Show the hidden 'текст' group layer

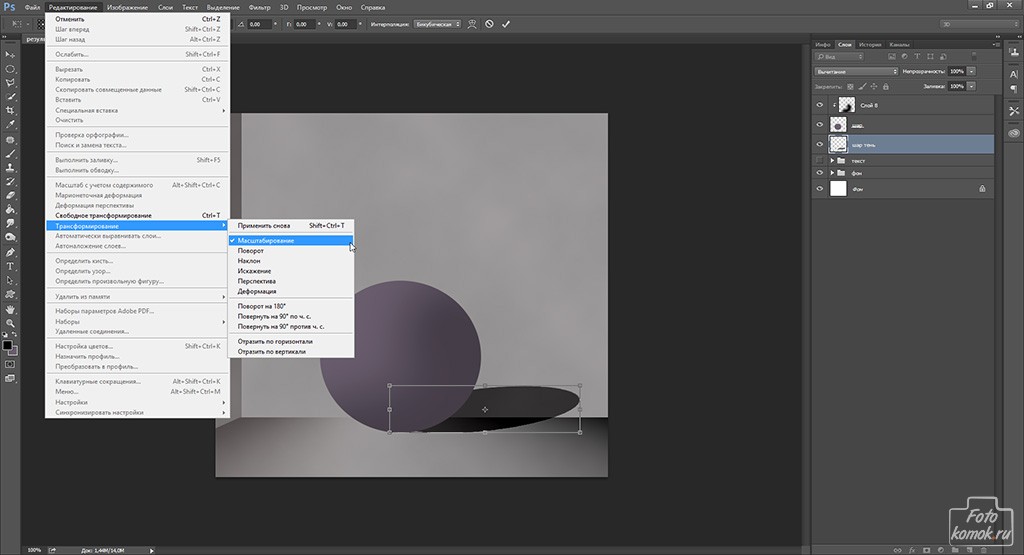click(821, 160)
